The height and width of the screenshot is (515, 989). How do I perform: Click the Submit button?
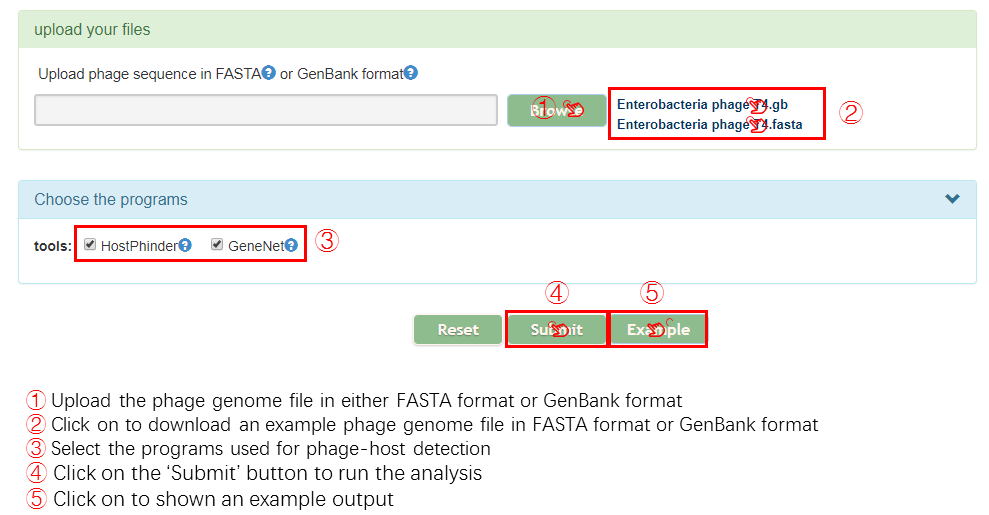tap(556, 329)
